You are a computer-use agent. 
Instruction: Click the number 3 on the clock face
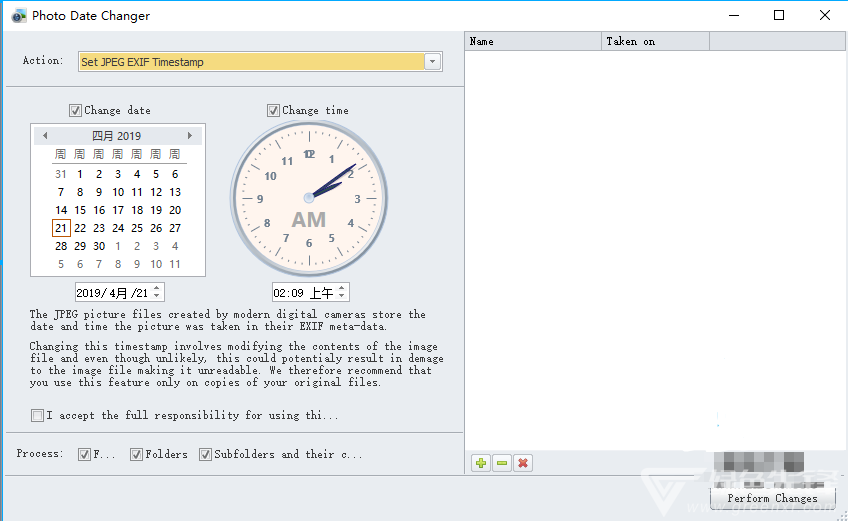pos(357,199)
